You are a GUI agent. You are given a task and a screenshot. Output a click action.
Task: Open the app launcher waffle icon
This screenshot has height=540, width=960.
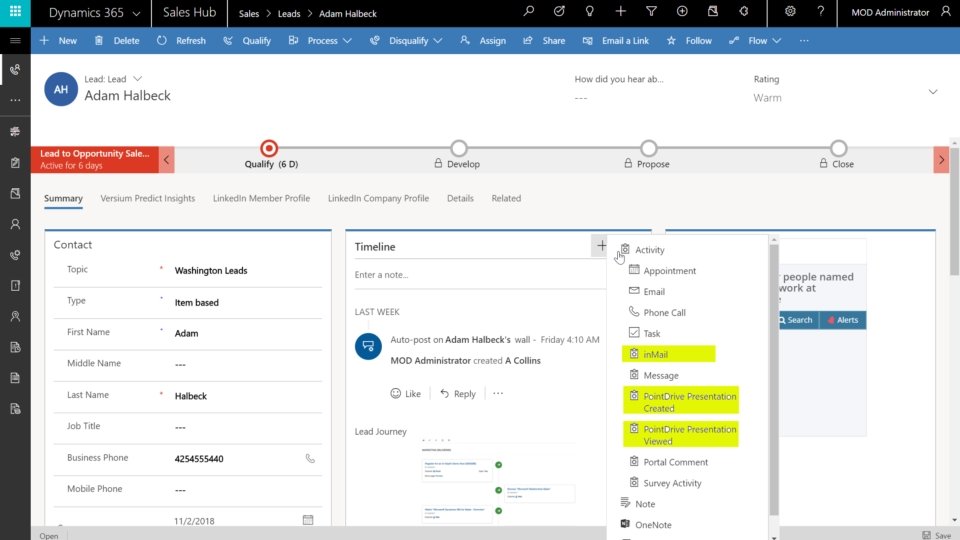tap(15, 12)
